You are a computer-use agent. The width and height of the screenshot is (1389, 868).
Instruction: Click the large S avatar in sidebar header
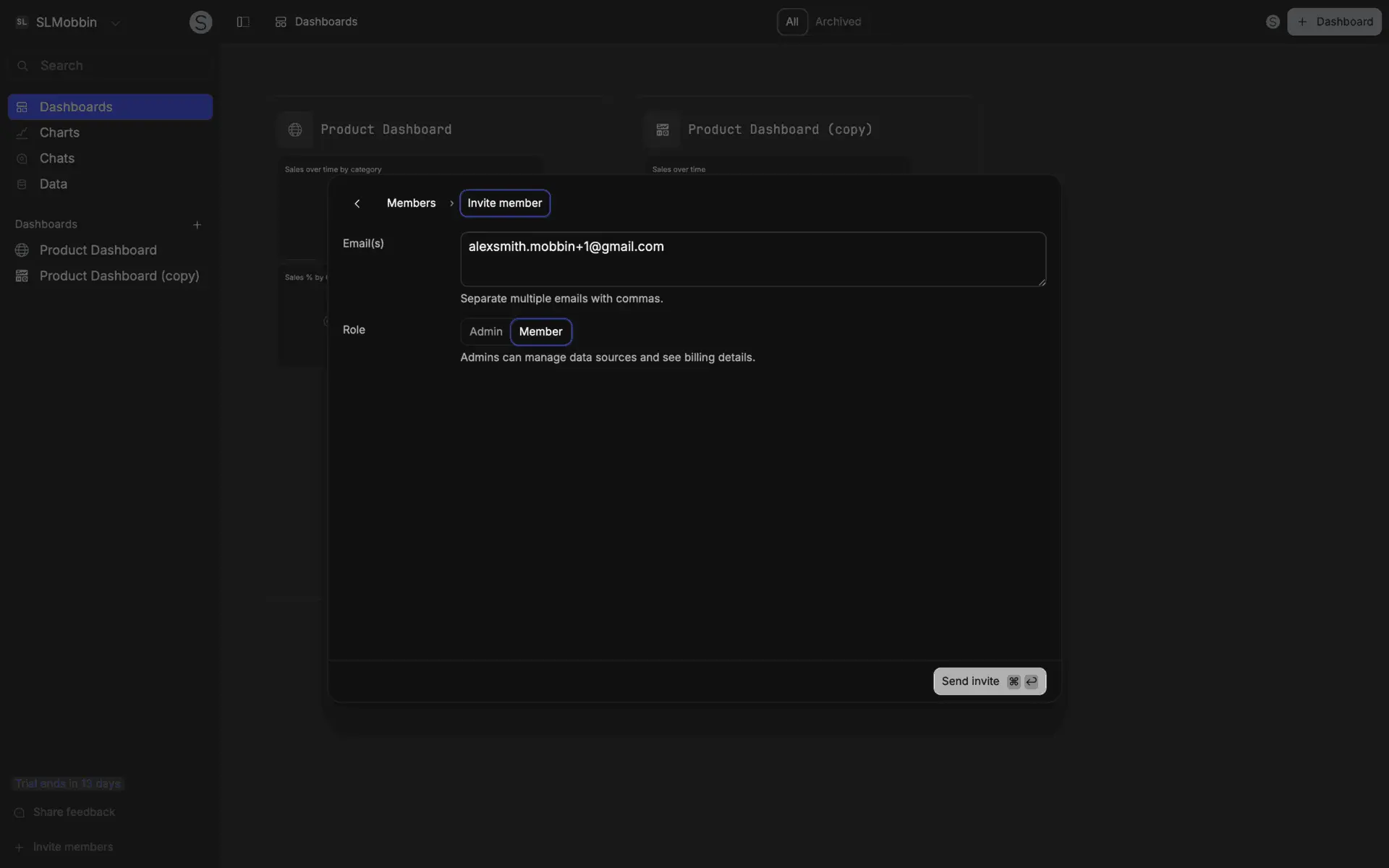[x=200, y=22]
